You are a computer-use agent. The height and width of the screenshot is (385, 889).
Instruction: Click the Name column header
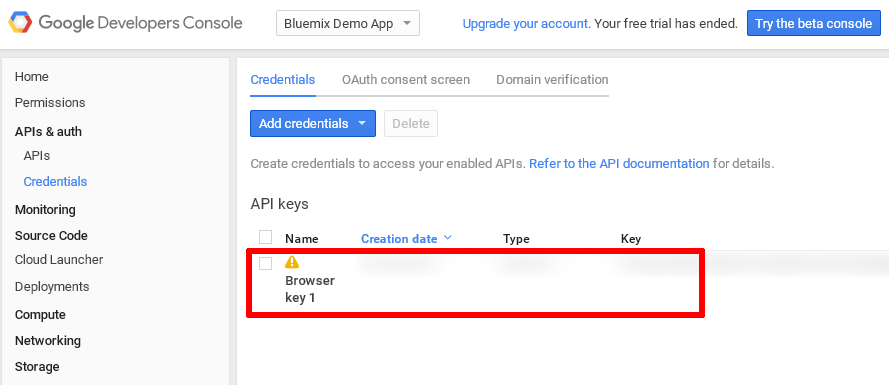pyautogui.click(x=302, y=239)
